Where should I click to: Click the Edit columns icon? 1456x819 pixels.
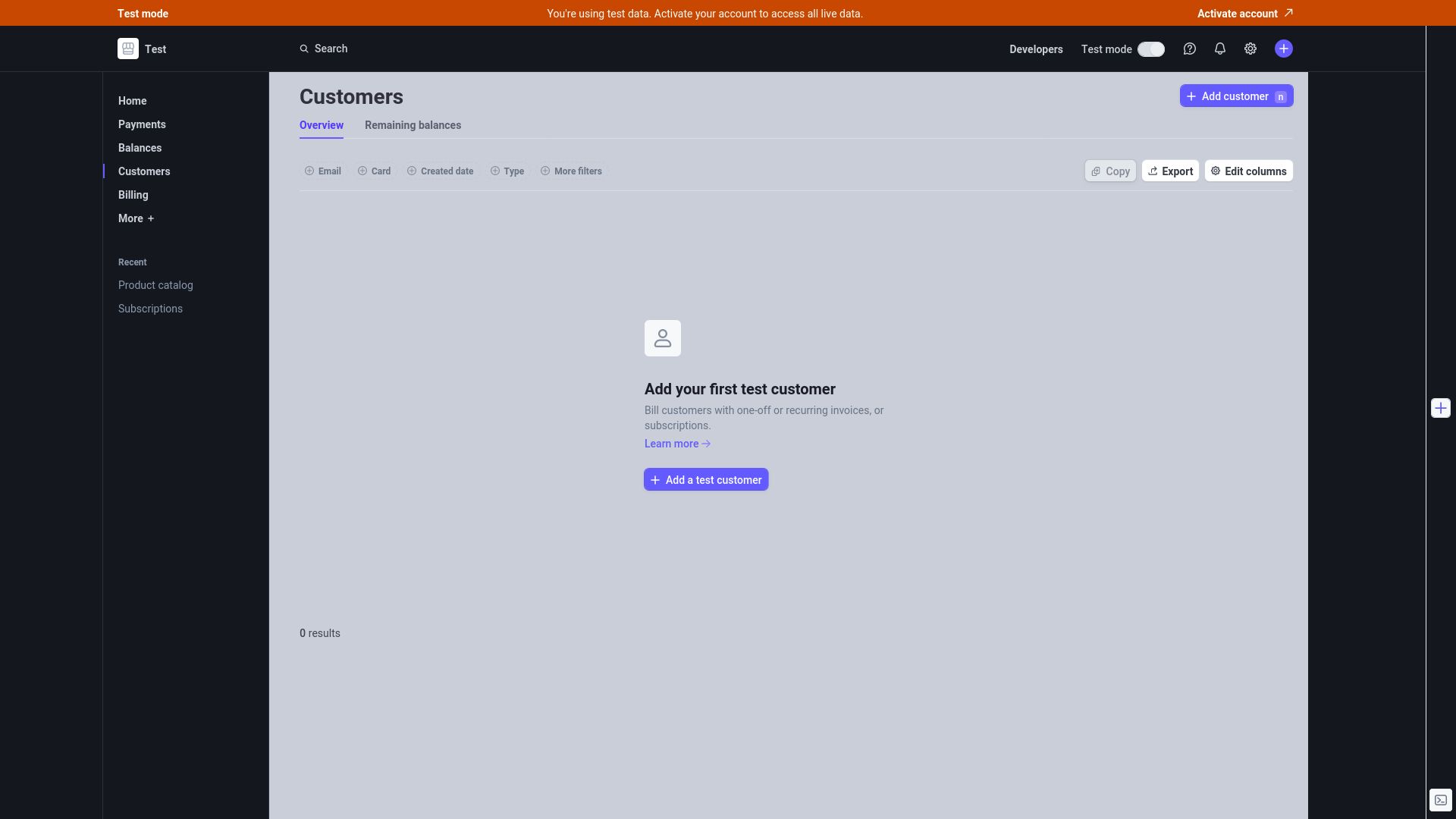(x=1215, y=171)
